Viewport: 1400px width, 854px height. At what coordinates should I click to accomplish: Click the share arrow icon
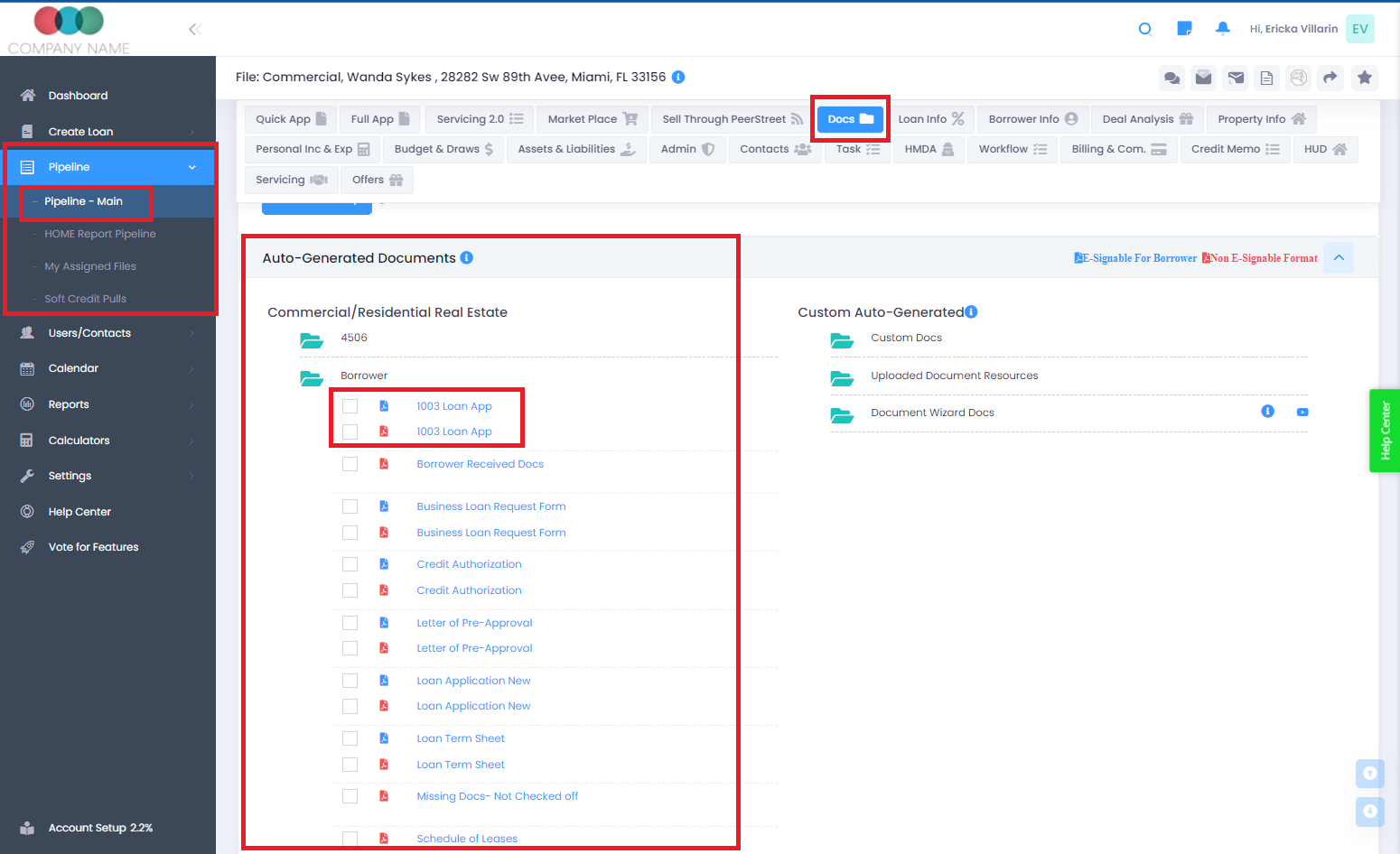click(x=1330, y=78)
